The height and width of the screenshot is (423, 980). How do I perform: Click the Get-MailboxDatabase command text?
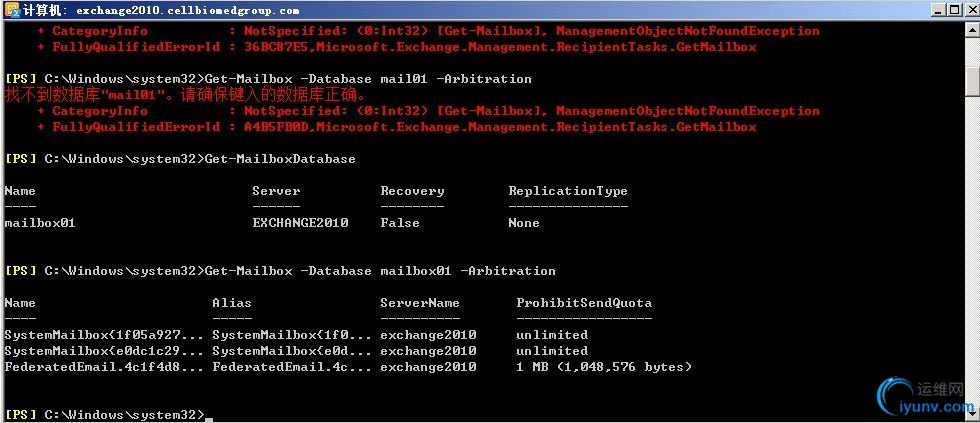[x=281, y=159]
